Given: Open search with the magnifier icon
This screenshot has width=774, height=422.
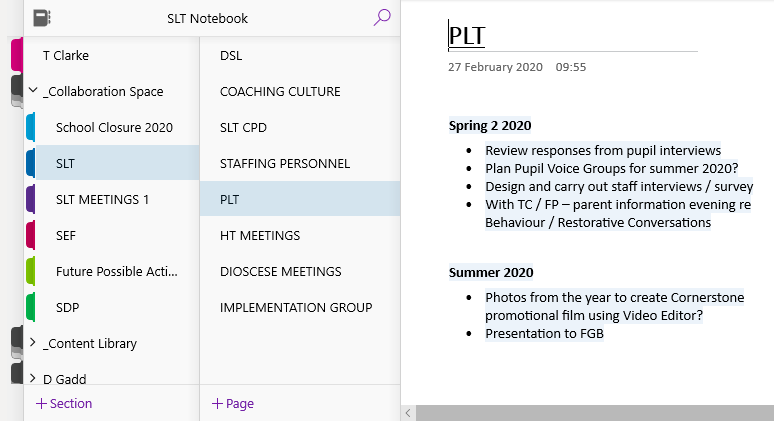Looking at the screenshot, I should click(x=381, y=18).
